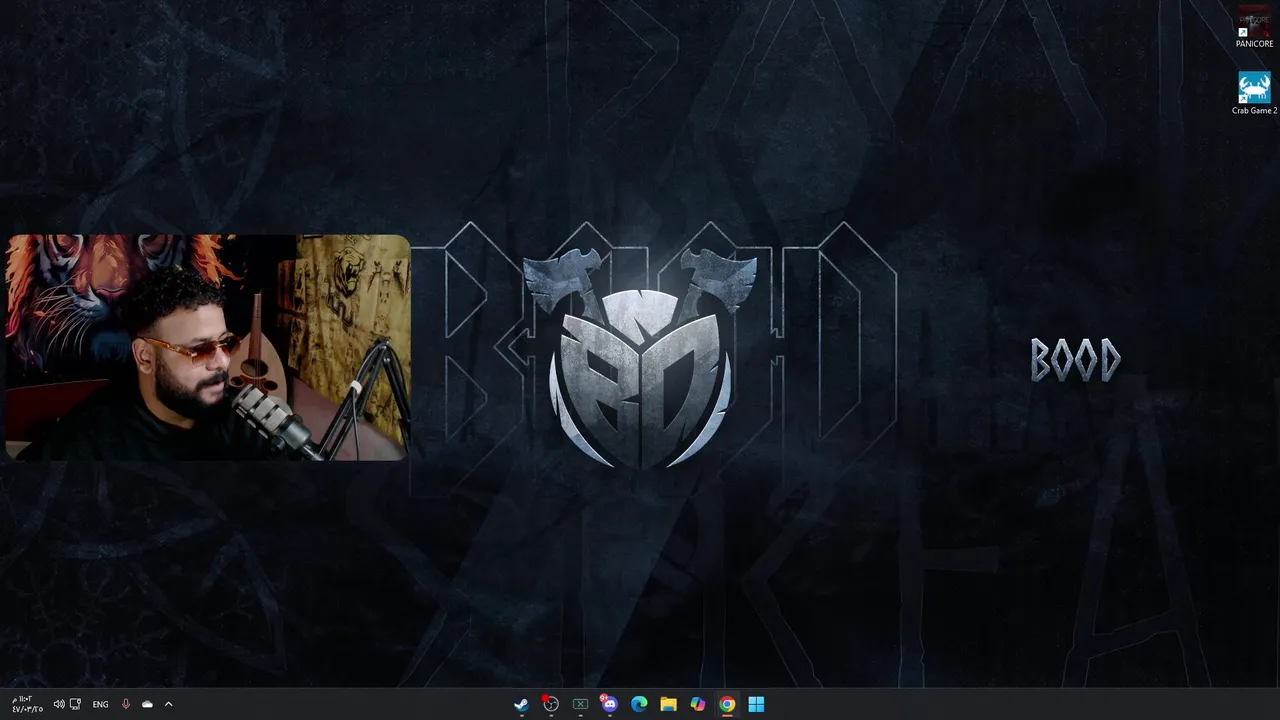Open the taskbar clock and date
This screenshot has height=720, width=1280.
[x=27, y=704]
